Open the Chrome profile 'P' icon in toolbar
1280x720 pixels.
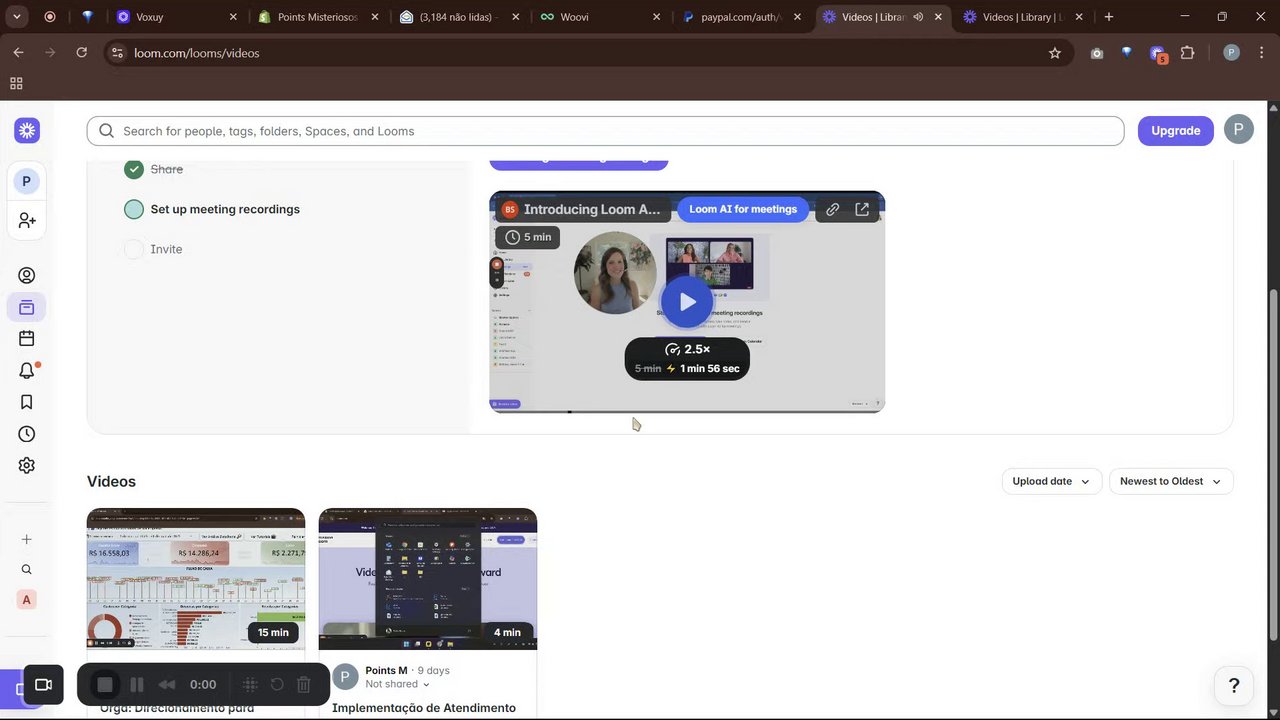pyautogui.click(x=1232, y=53)
